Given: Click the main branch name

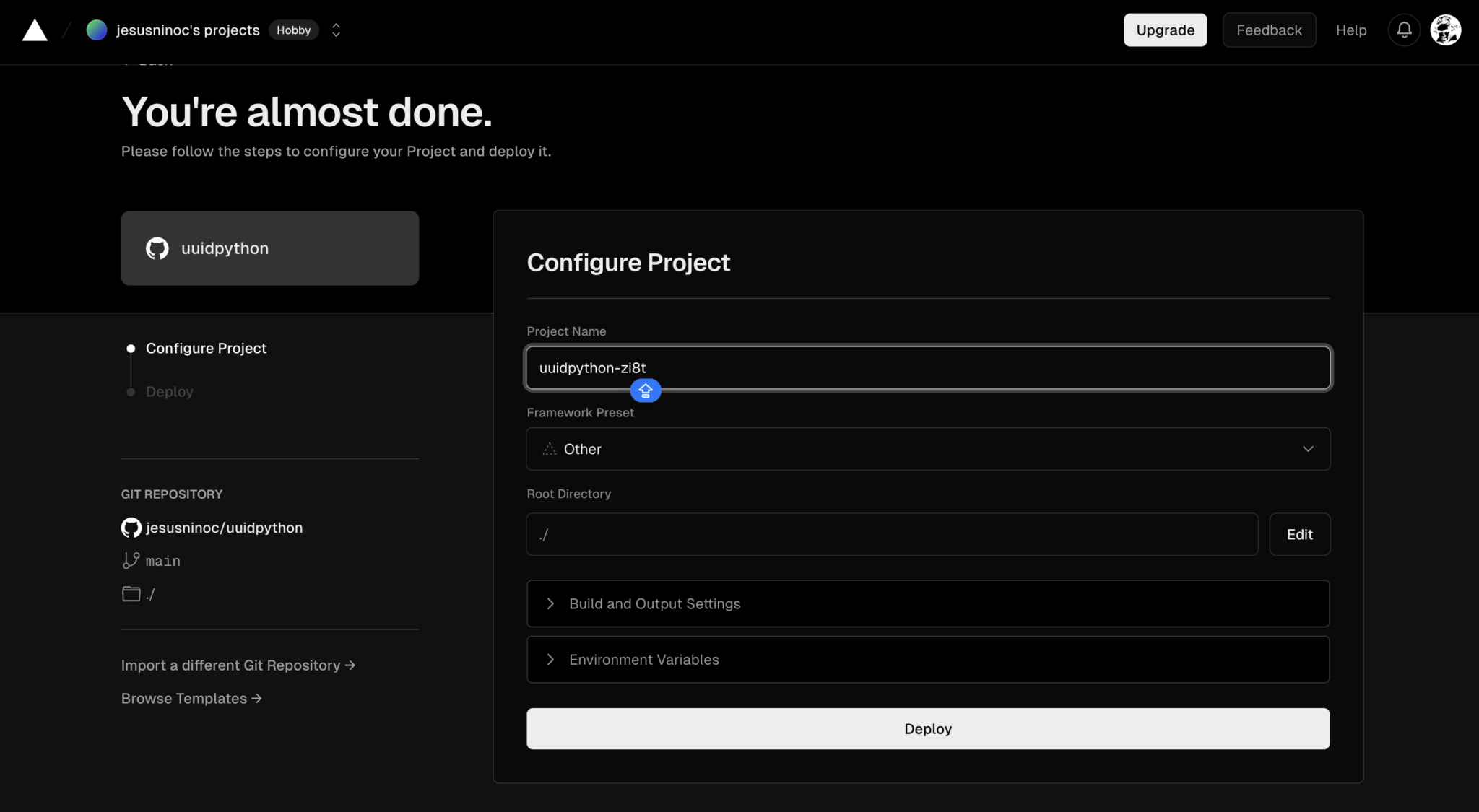Looking at the screenshot, I should tap(163, 561).
